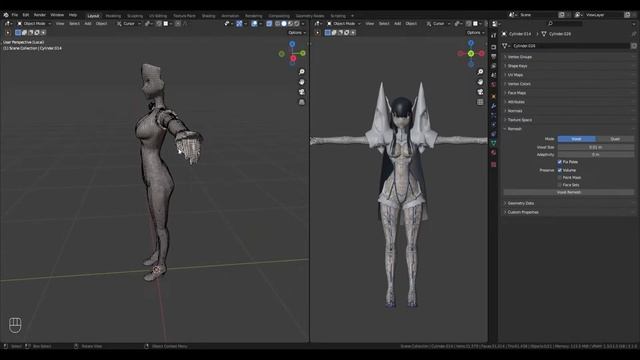Adjust the Voxel Size value field
The image size is (640, 360).
click(x=596, y=147)
